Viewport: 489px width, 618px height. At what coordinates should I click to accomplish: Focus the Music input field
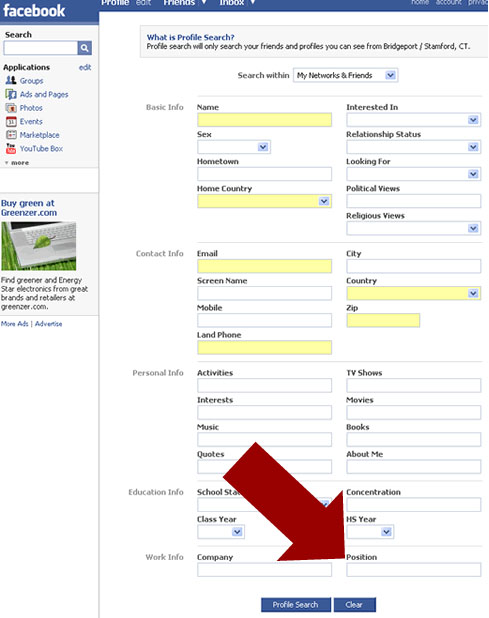pos(264,440)
